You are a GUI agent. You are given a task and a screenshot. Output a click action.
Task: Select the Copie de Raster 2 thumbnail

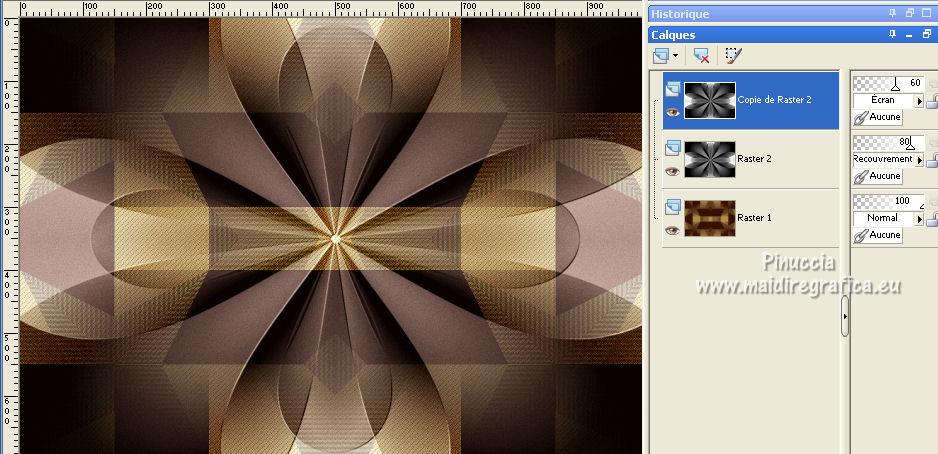(710, 100)
